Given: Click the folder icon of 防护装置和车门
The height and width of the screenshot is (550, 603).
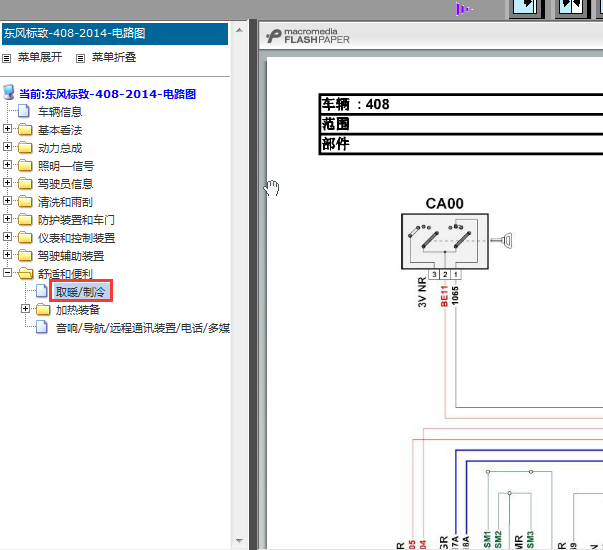Looking at the screenshot, I should [25, 219].
